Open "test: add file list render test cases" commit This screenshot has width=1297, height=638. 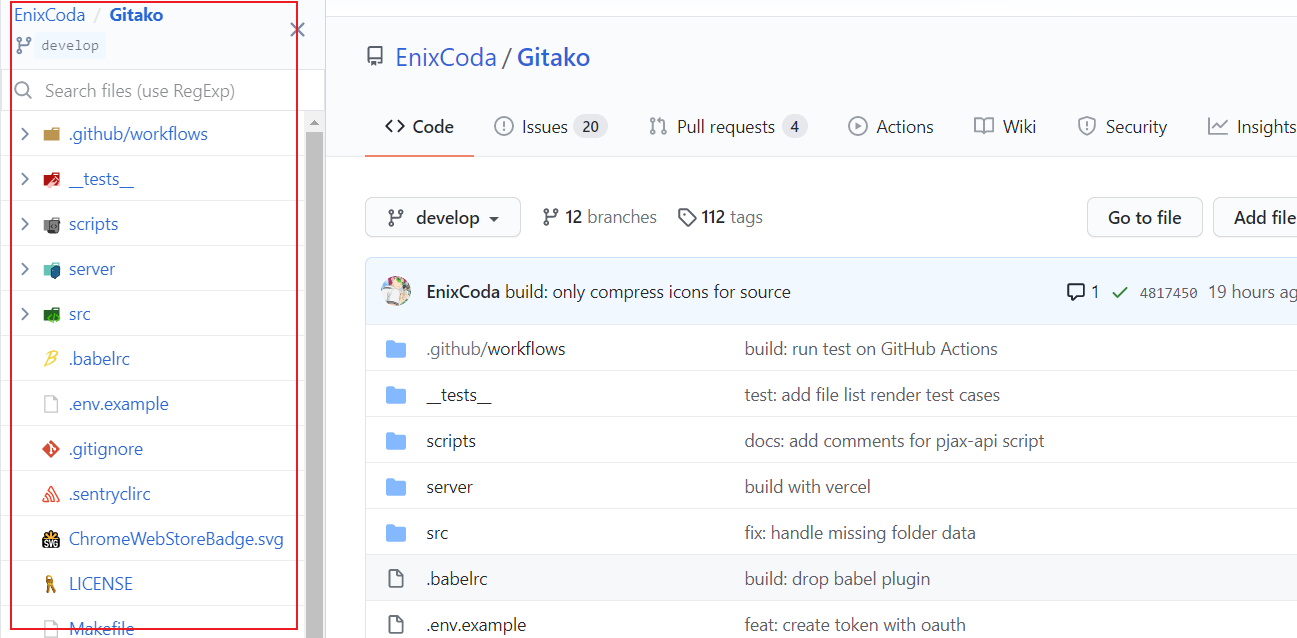coord(872,395)
